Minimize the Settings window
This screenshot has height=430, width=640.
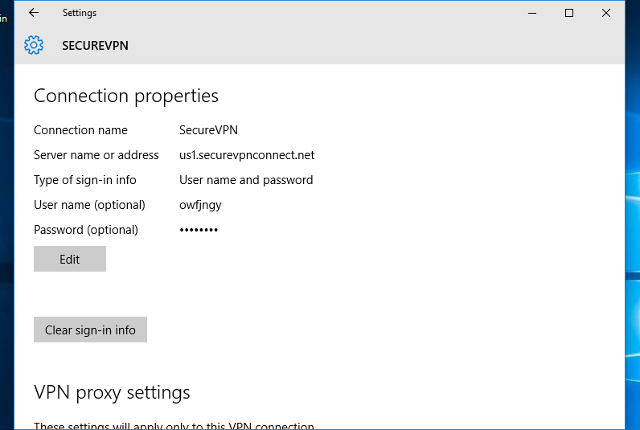[x=532, y=13]
